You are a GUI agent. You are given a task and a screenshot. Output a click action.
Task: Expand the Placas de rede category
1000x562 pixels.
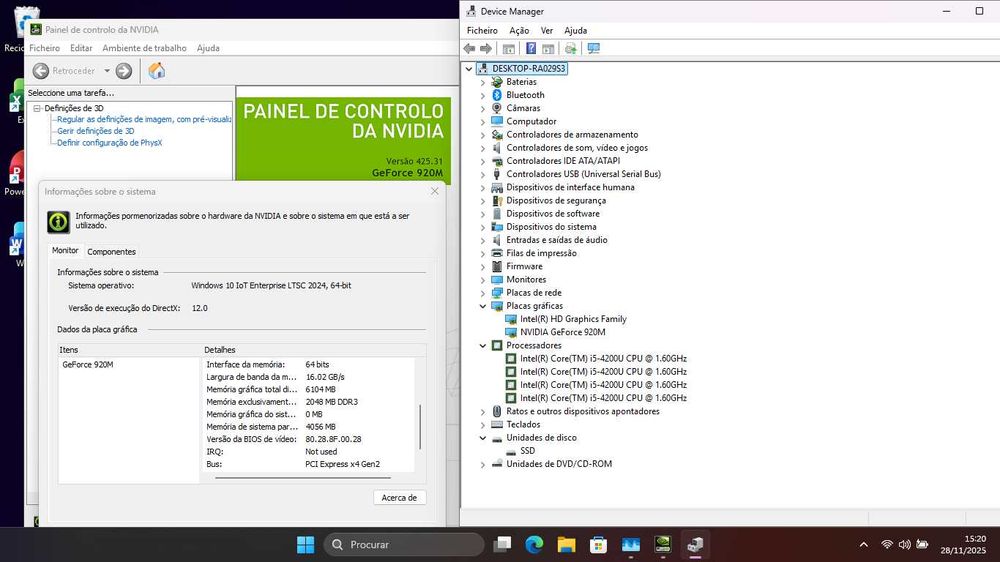coord(483,293)
